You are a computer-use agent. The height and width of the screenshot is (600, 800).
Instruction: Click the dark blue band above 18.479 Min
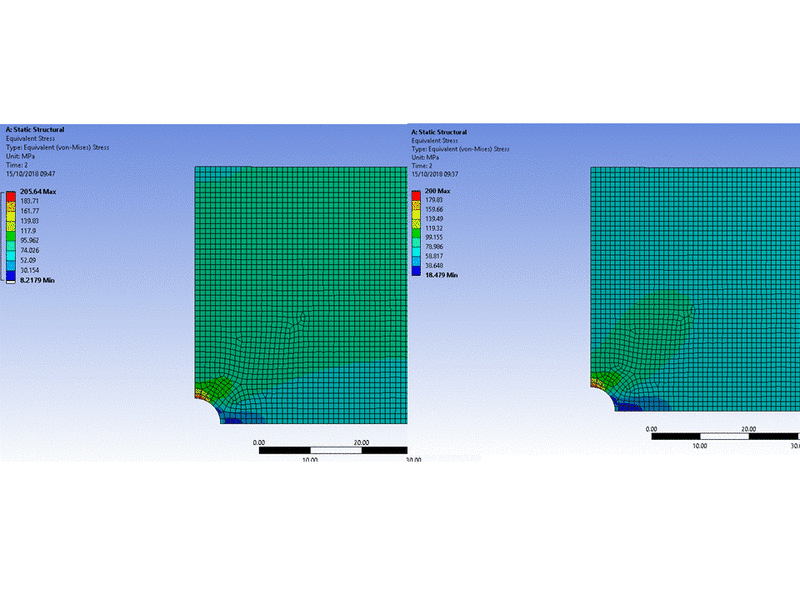tap(416, 270)
